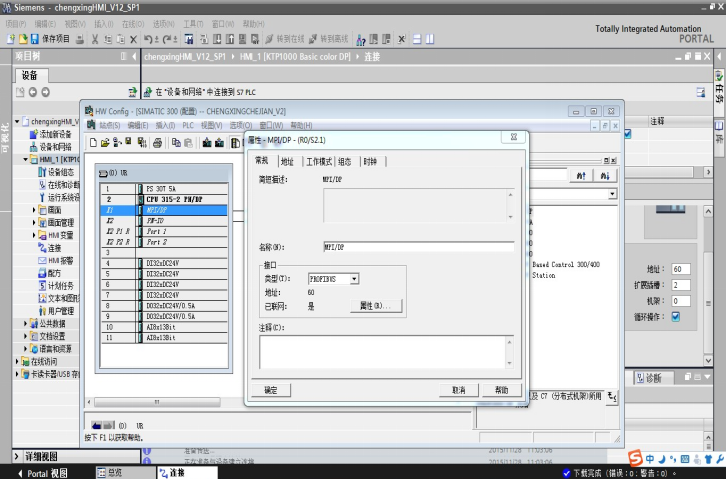
Task: Click the Undo arrow in TIA toolbar
Action: [x=147, y=38]
